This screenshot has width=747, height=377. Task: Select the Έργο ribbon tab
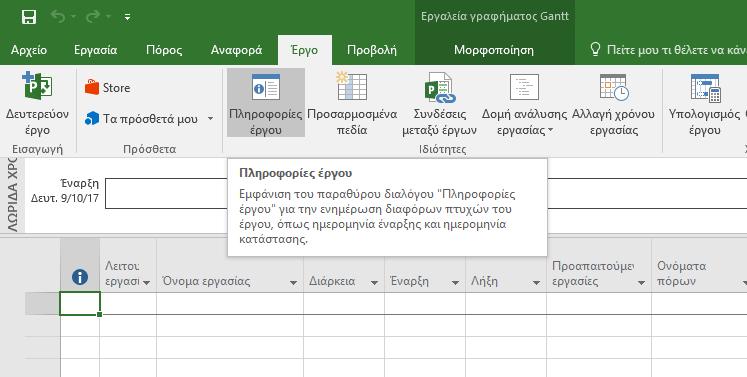(x=304, y=50)
